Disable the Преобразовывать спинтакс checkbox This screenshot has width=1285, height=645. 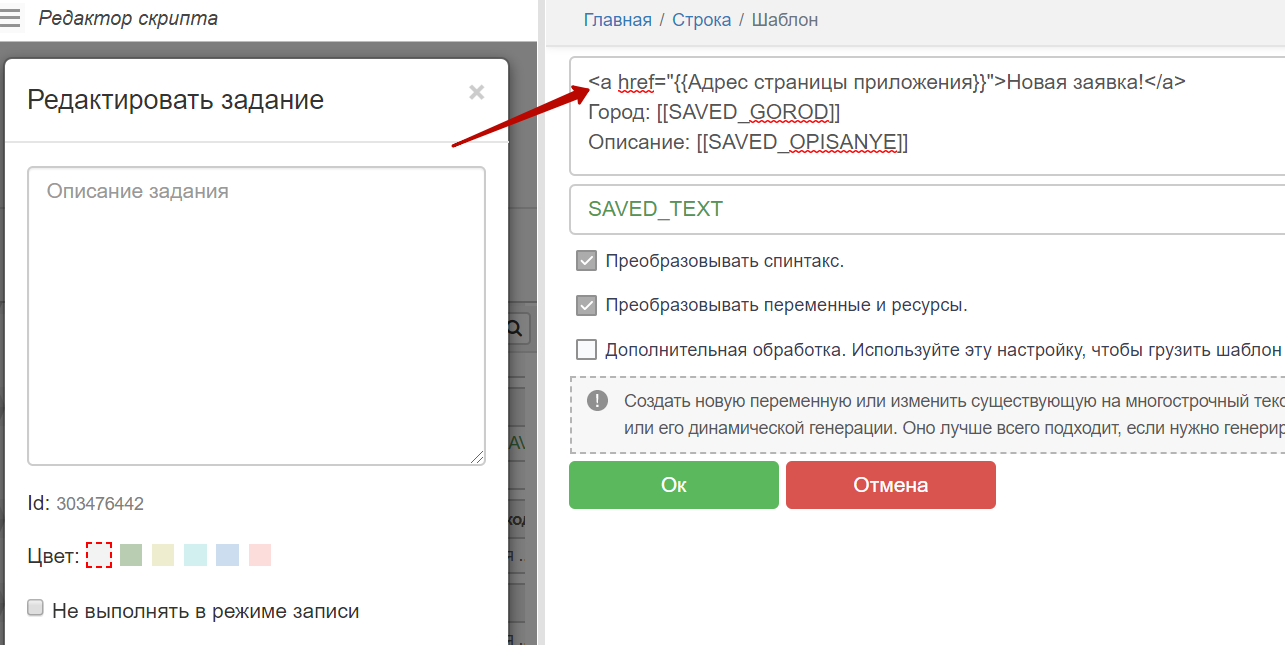tap(586, 260)
